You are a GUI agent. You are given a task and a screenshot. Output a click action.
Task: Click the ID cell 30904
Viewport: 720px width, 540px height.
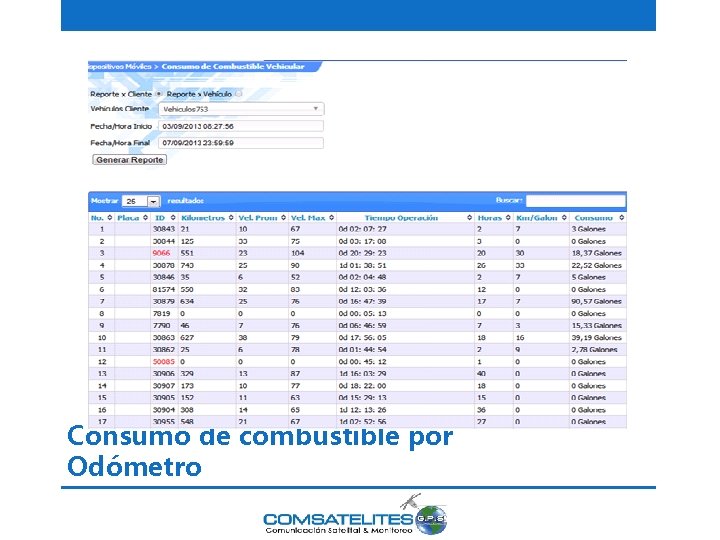pyautogui.click(x=163, y=410)
